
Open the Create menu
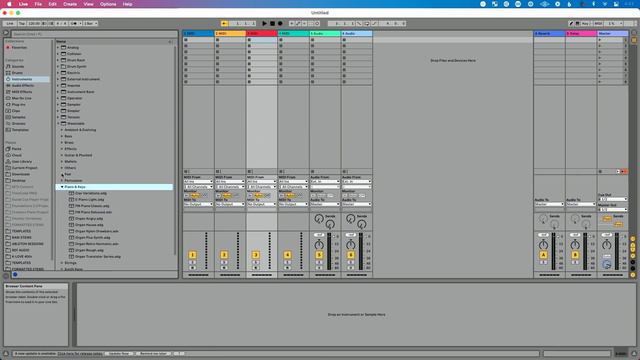tap(70, 4)
